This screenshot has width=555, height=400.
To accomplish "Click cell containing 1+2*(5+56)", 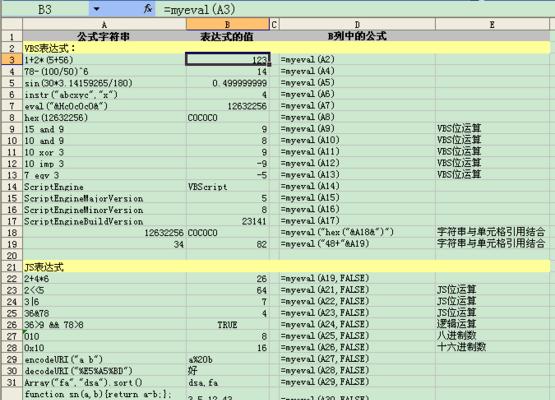I will (x=104, y=60).
